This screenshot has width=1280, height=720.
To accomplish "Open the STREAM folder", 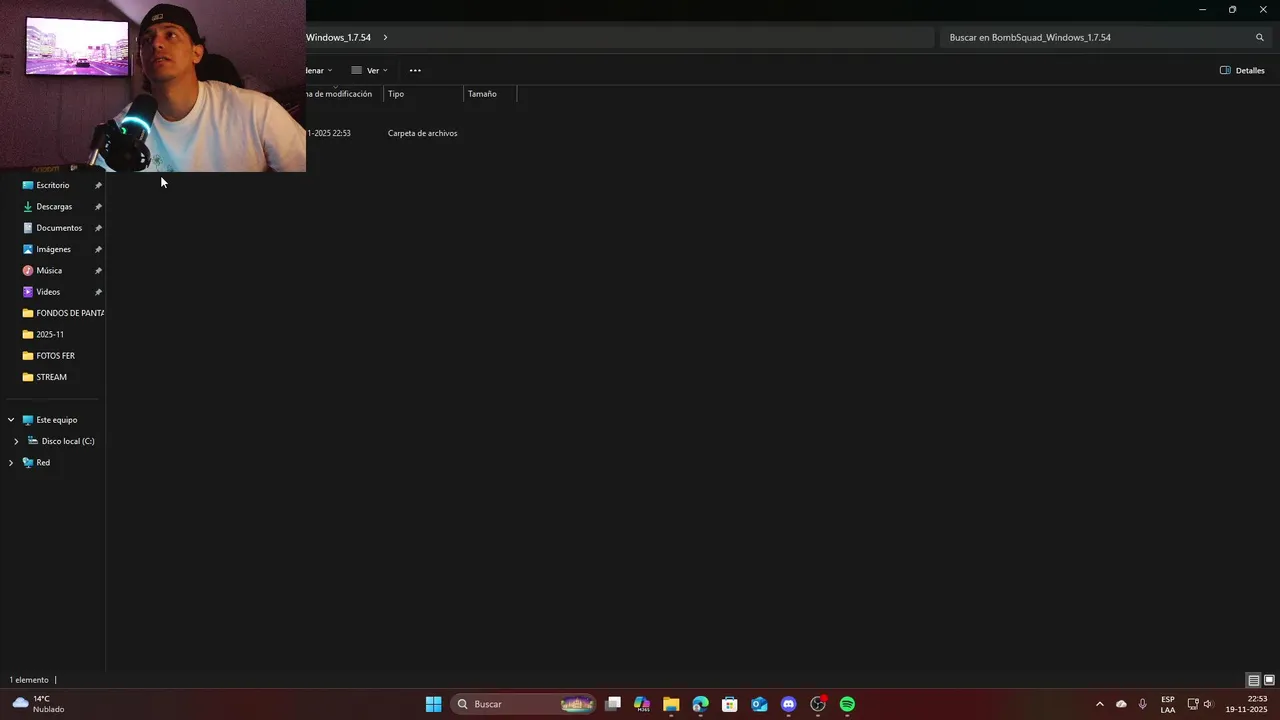I will 52,377.
